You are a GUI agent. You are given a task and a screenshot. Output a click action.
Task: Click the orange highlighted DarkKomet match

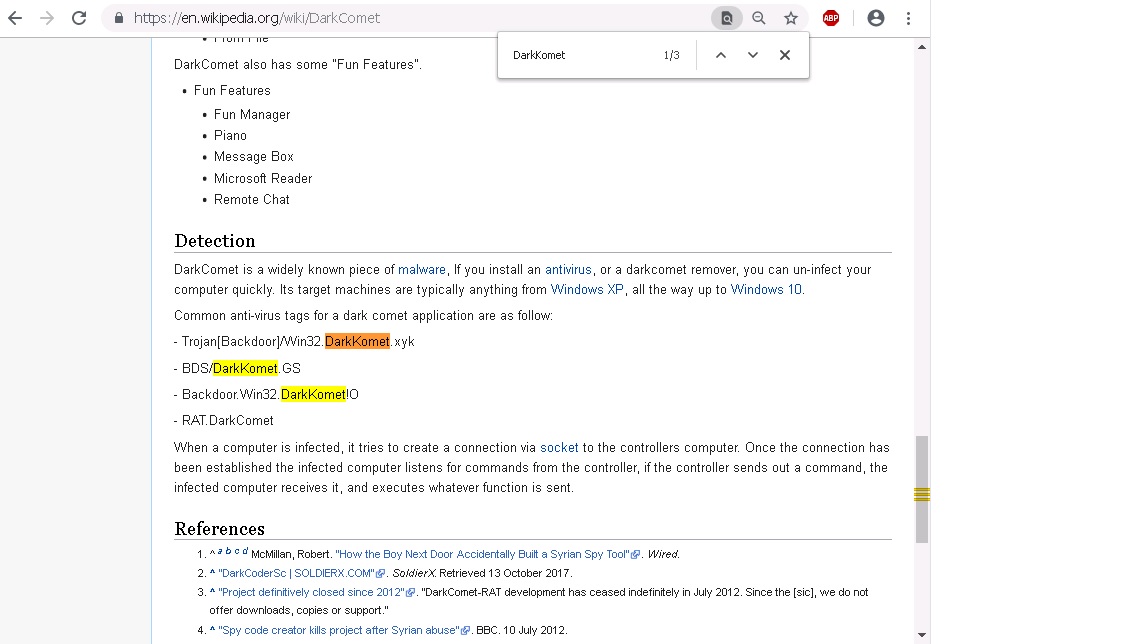(x=357, y=341)
